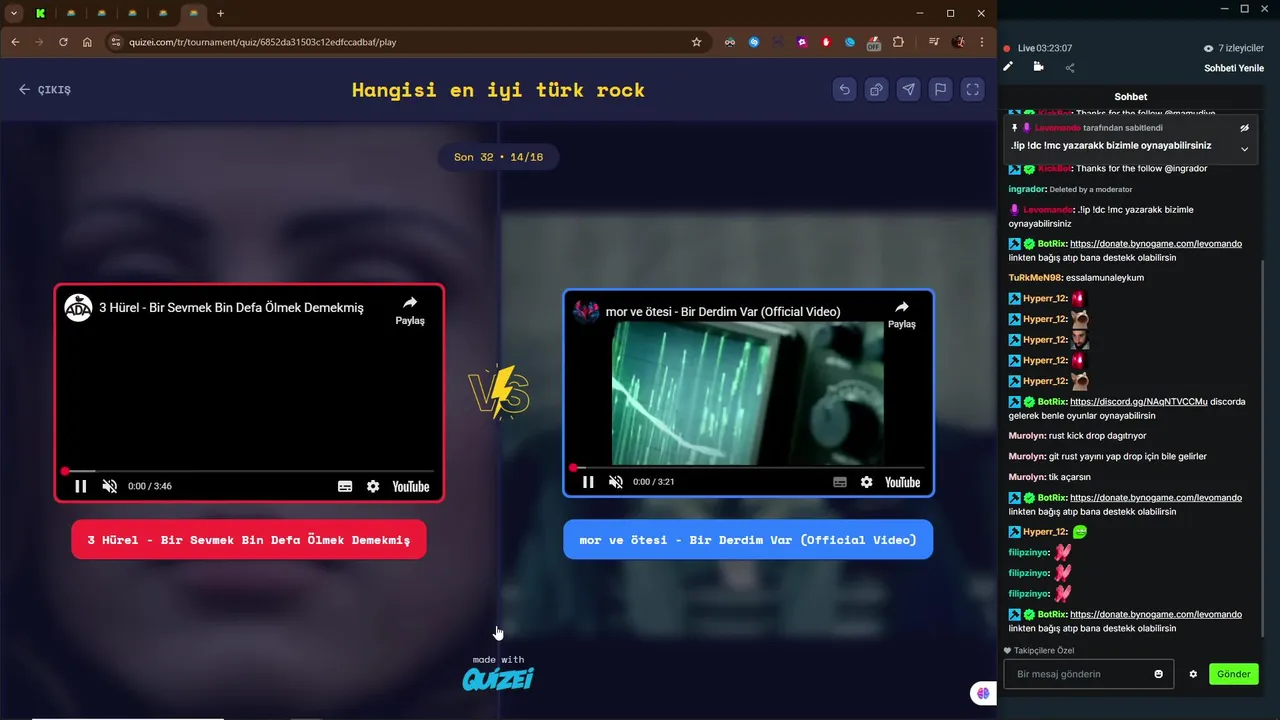This screenshot has height=720, width=1280.
Task: Enter fullscreen mode in Quizei
Action: 972,89
